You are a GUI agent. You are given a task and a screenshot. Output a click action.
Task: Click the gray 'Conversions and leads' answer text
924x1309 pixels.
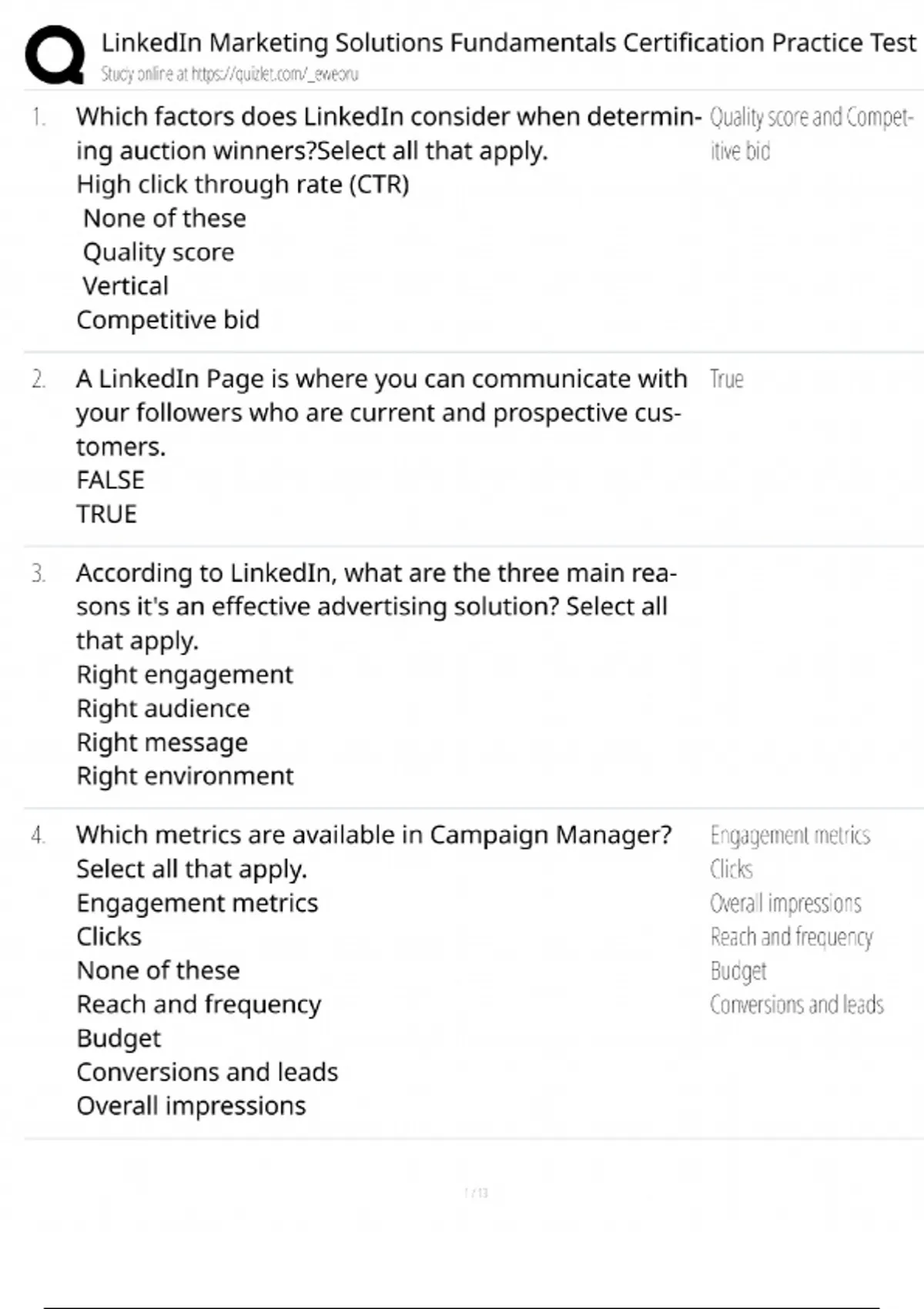pyautogui.click(x=796, y=1005)
